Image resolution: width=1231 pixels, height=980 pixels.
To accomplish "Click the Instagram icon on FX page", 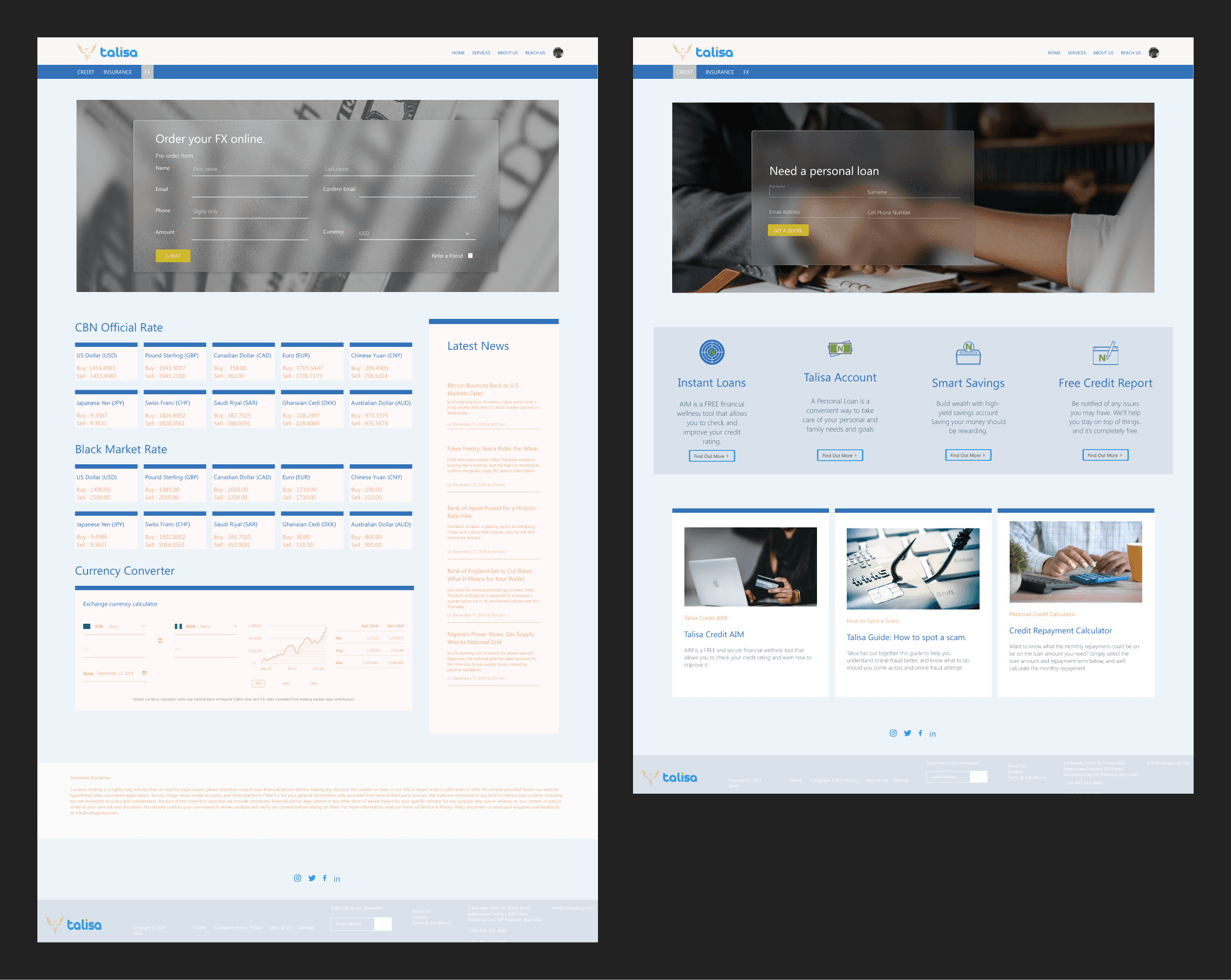I will 297,878.
